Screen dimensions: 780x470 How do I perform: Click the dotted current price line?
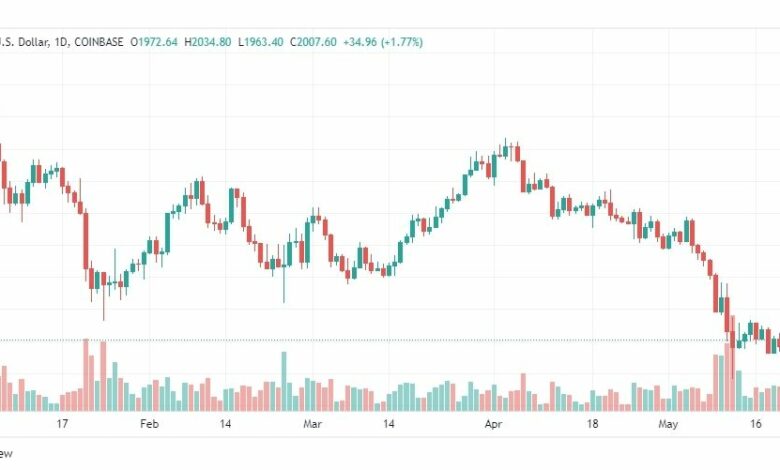[x=390, y=341]
